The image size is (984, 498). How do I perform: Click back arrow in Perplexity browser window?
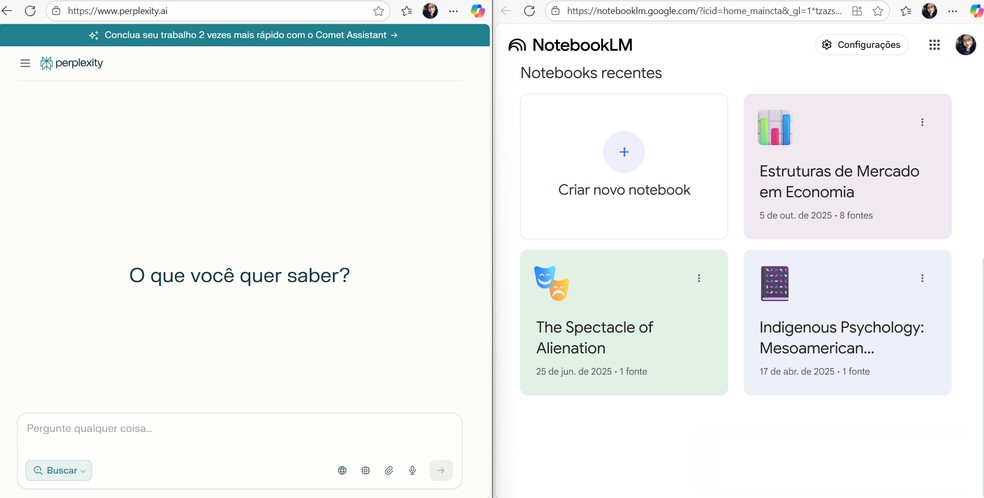point(6,11)
